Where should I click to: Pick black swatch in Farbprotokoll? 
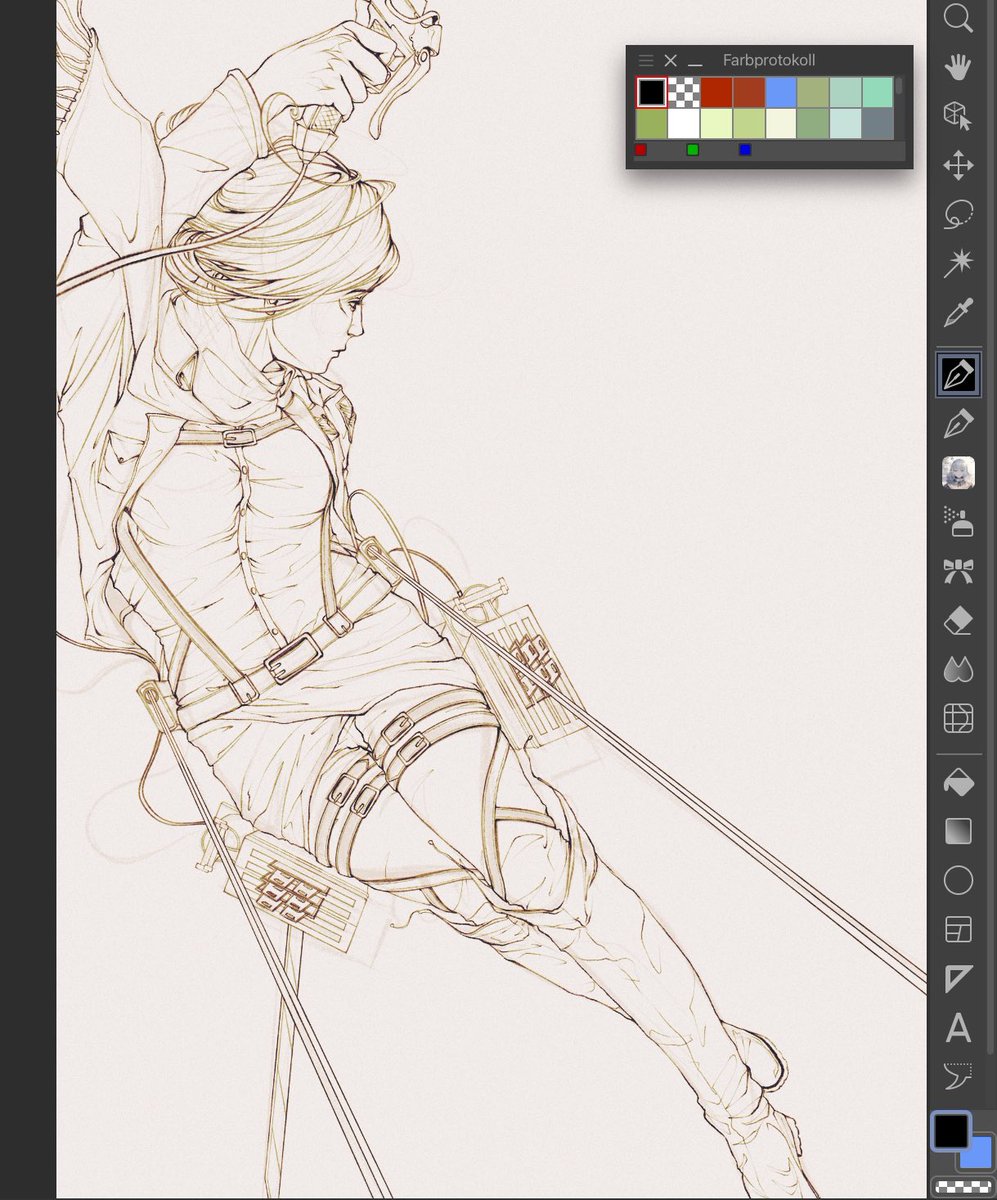(x=651, y=92)
